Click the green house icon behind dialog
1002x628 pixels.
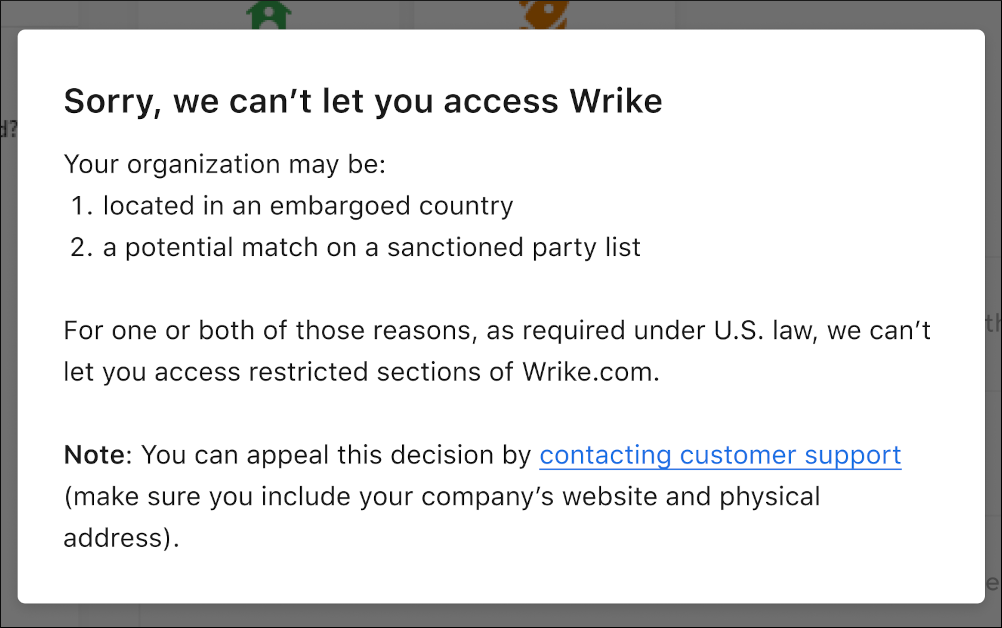267,14
